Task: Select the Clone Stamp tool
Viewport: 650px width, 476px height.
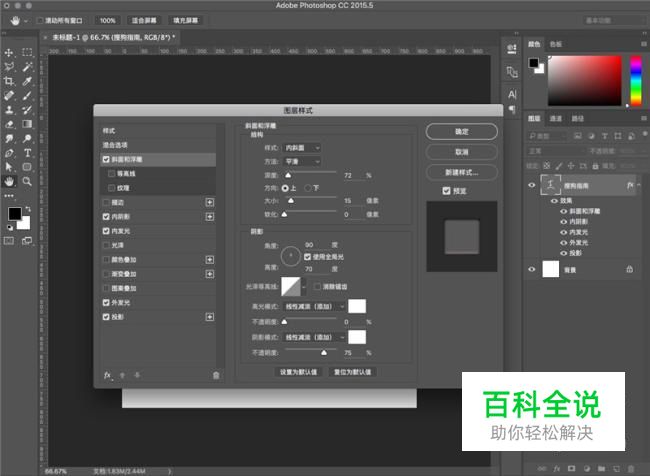Action: 9,110
